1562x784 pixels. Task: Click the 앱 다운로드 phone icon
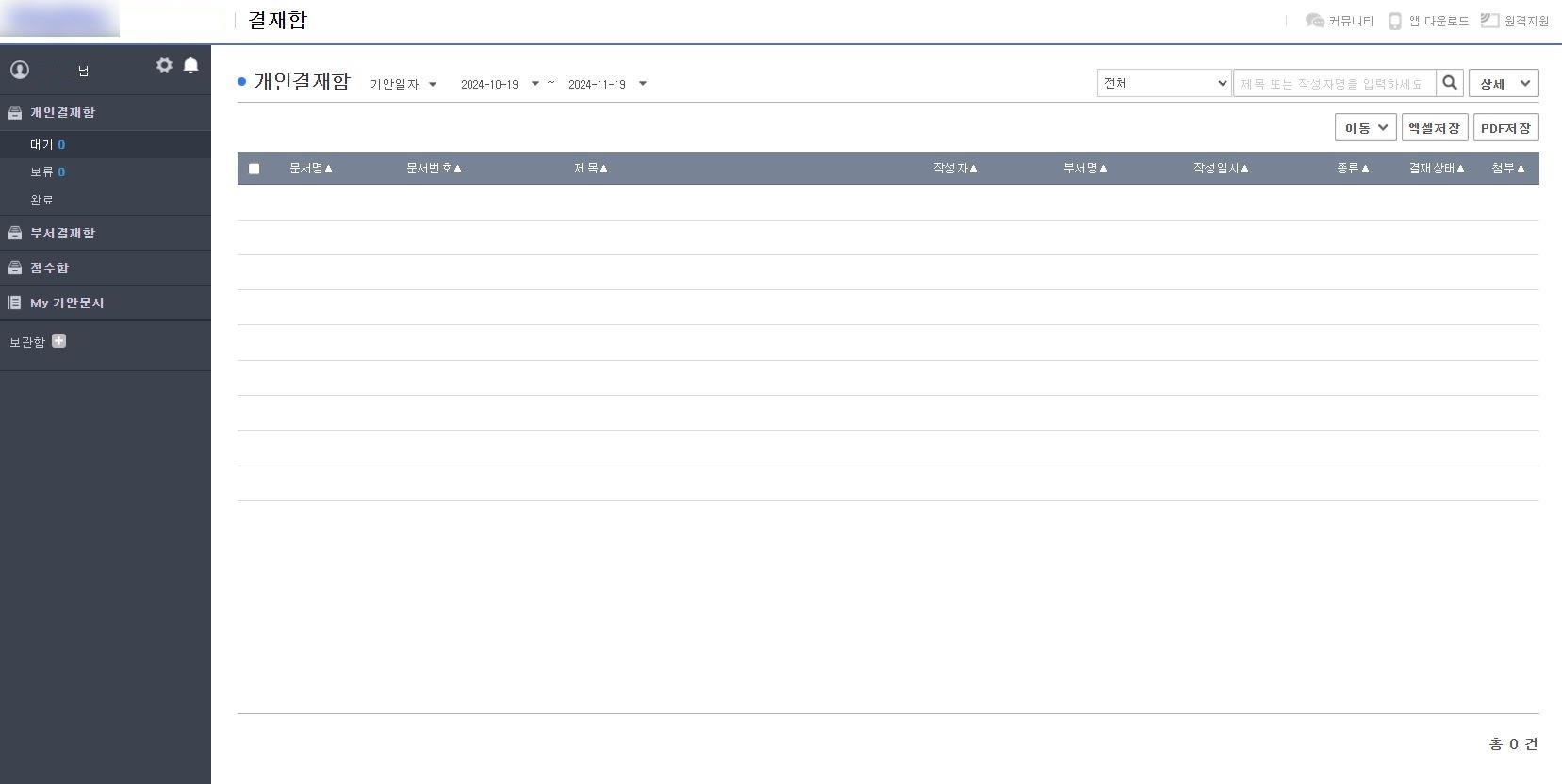1395,21
